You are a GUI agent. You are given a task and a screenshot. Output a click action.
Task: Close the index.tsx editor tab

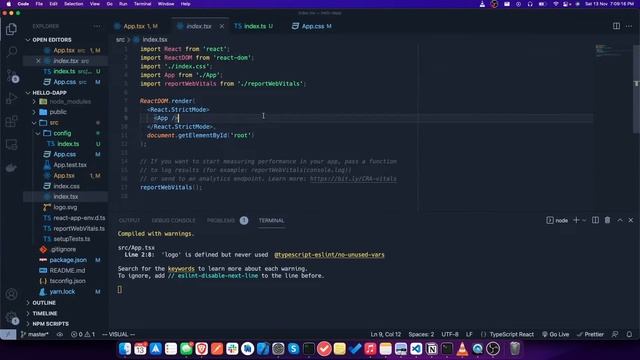pos(222,26)
